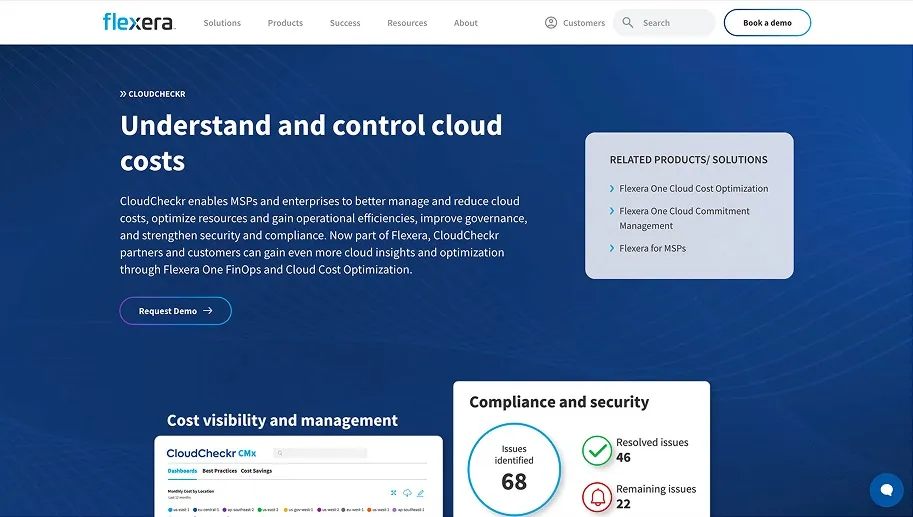Select the Best Practices tab in CloudCheckr
The image size is (913, 517).
pyautogui.click(x=220, y=471)
